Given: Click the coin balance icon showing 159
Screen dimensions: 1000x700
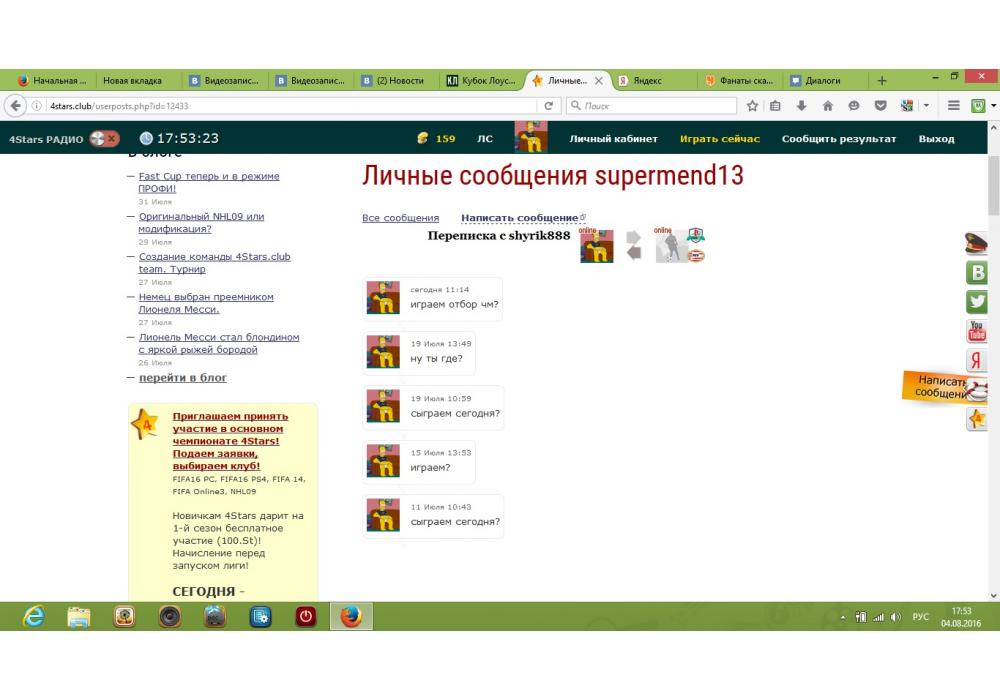Looking at the screenshot, I should point(422,138).
